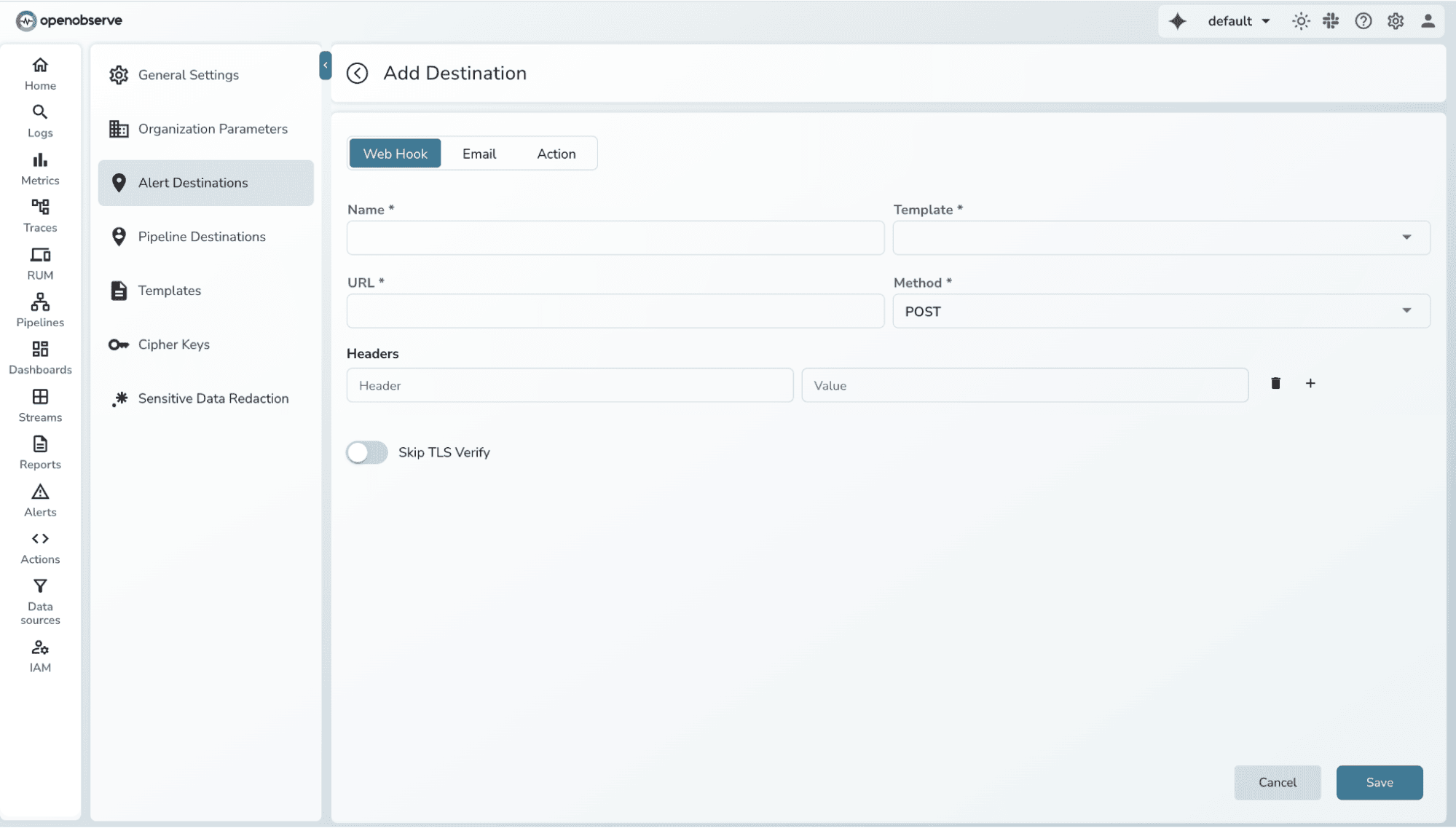Open the default organization dropdown
Image resolution: width=1456 pixels, height=828 pixels.
pyautogui.click(x=1237, y=21)
